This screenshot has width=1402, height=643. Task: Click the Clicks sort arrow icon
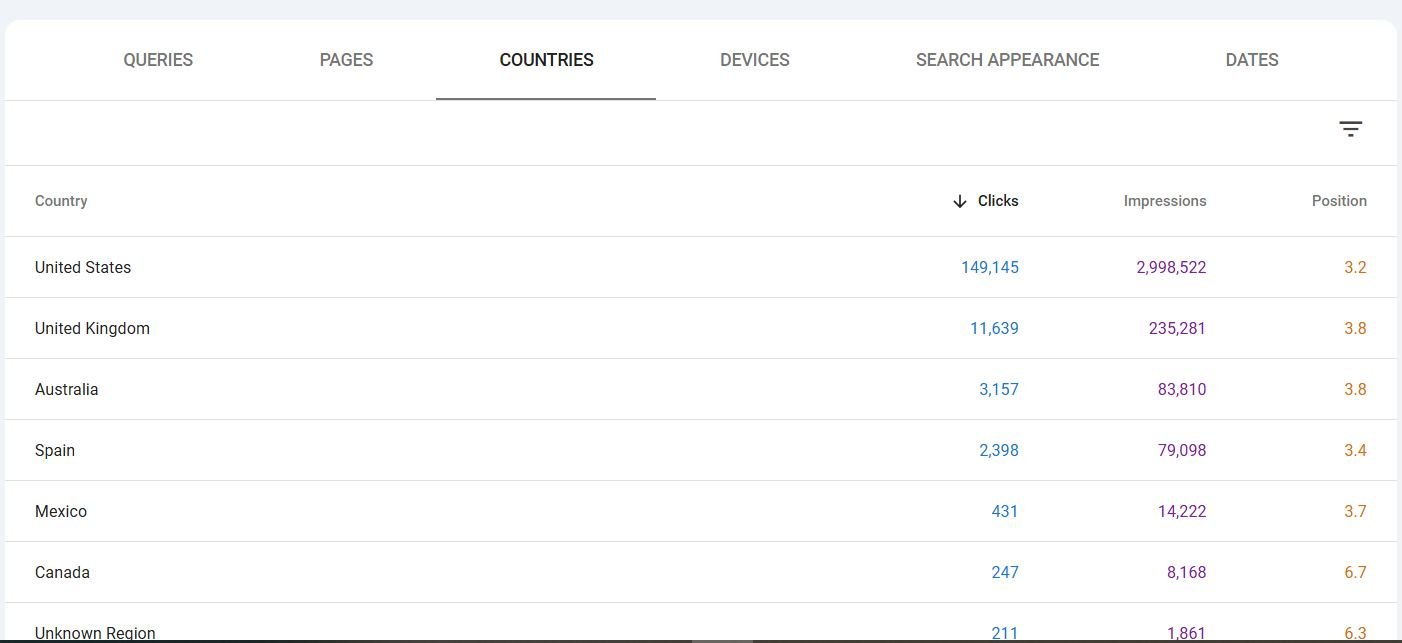pos(960,201)
